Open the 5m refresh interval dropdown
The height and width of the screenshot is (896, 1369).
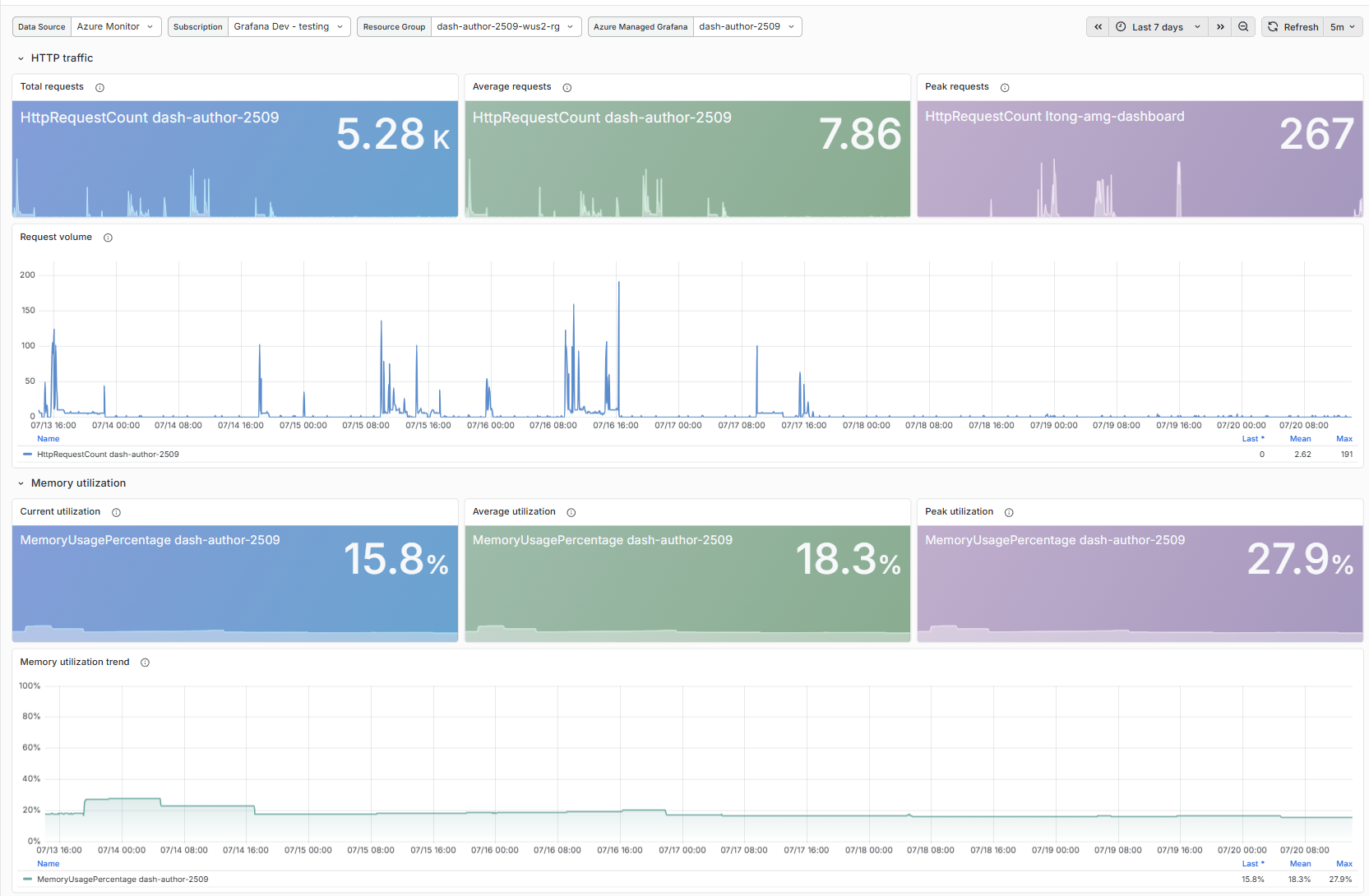(x=1343, y=27)
